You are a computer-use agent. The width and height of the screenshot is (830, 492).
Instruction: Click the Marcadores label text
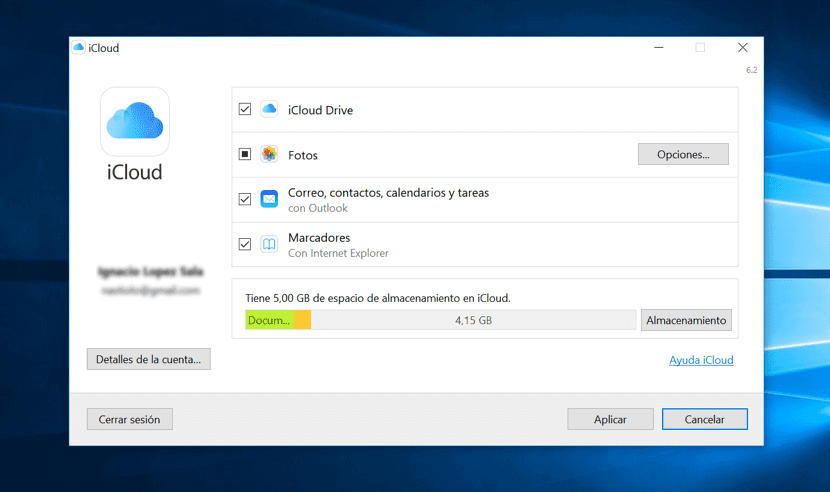pos(319,238)
